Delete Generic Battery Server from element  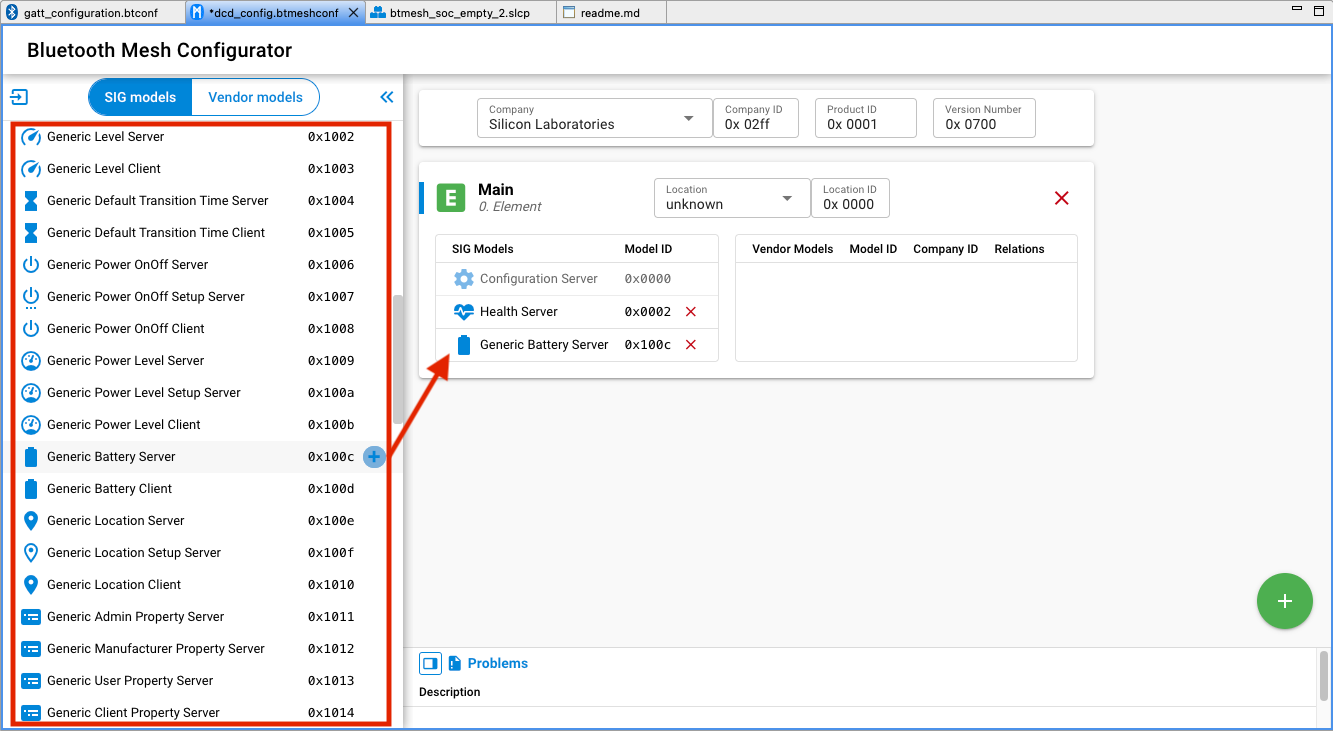691,345
